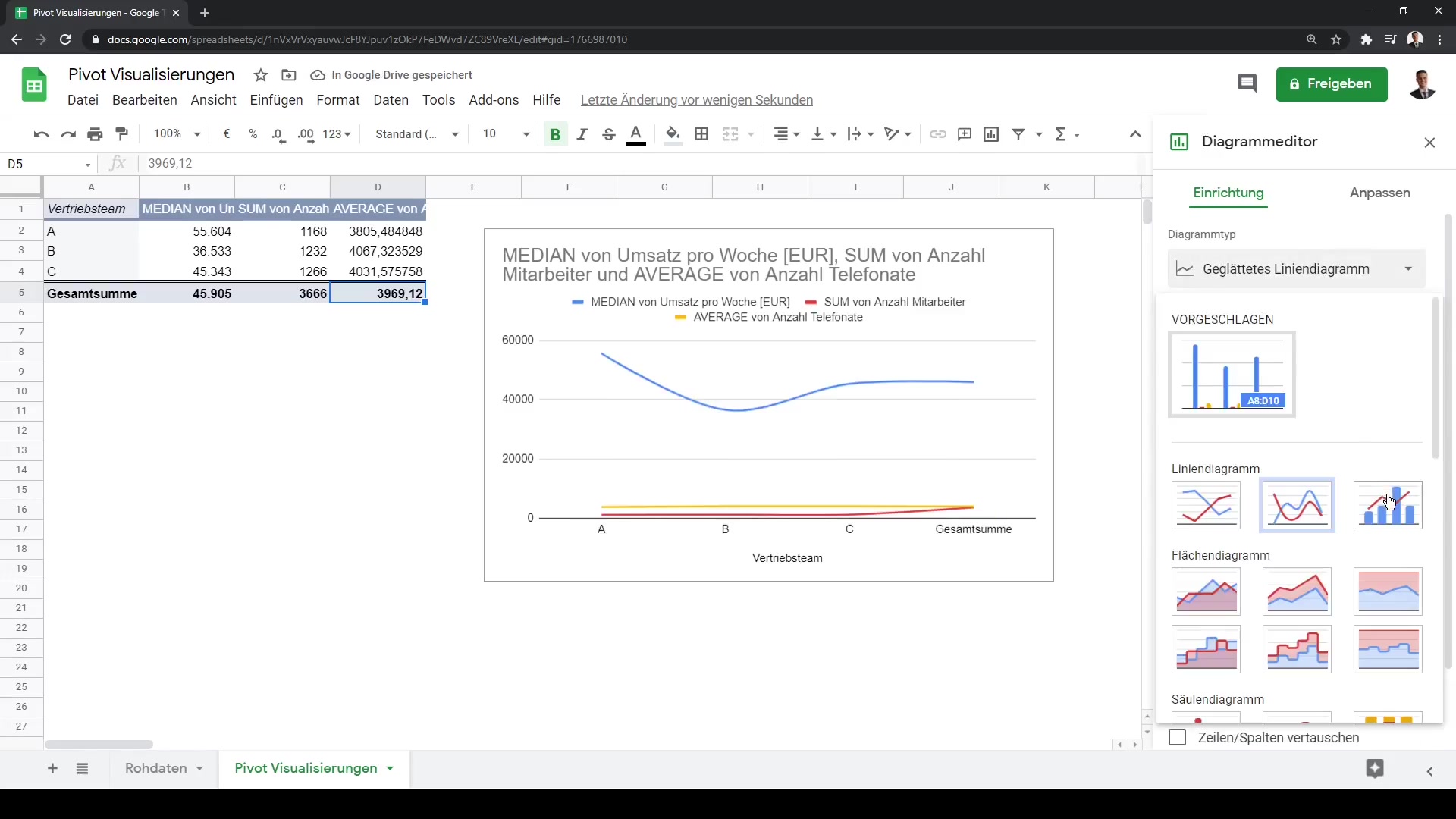Open the font size dropdown
This screenshot has width=1456, height=819.
pos(526,134)
